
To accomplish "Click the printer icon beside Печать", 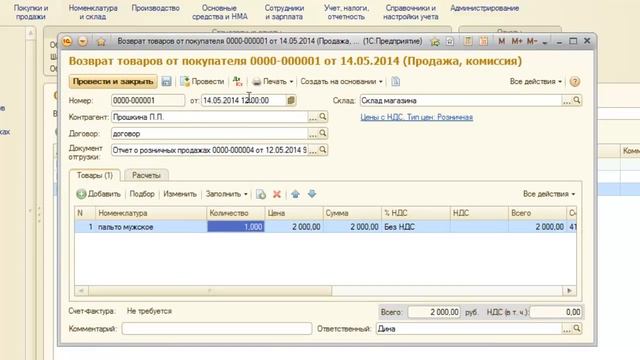I will tap(256, 82).
